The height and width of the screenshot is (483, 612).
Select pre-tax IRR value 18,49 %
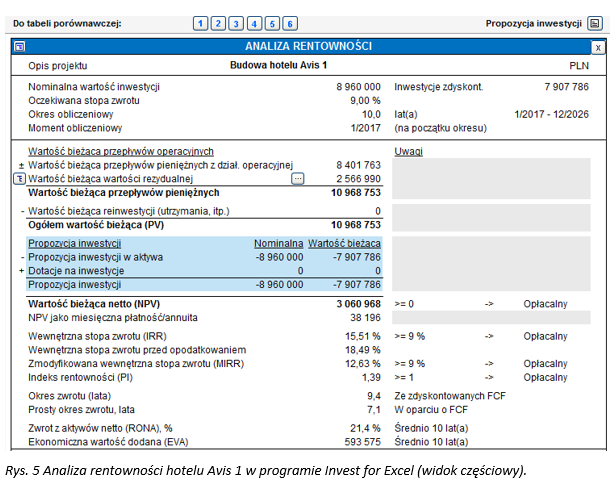click(363, 350)
